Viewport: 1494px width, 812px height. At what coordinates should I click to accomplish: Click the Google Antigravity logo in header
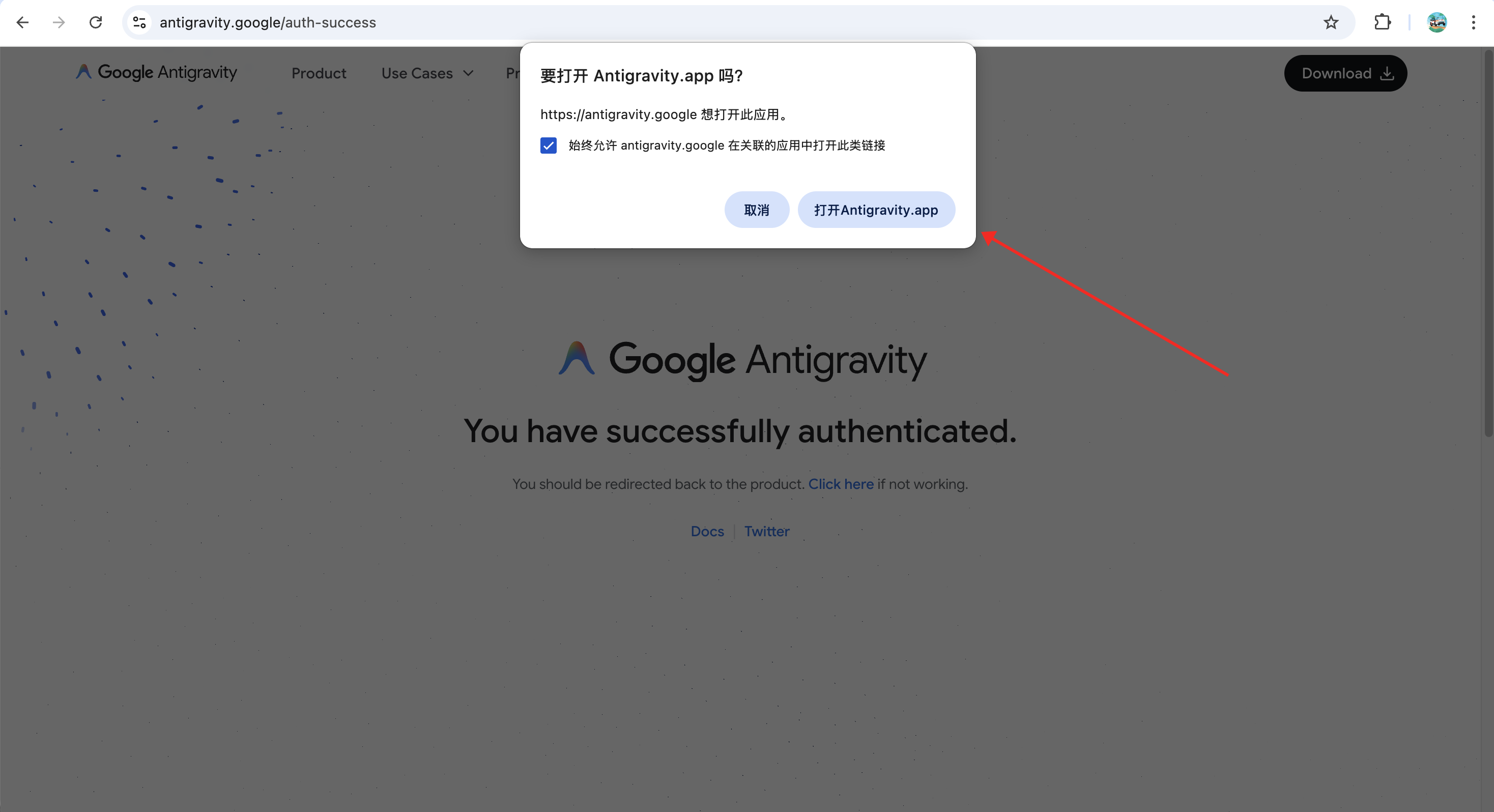pyautogui.click(x=157, y=72)
